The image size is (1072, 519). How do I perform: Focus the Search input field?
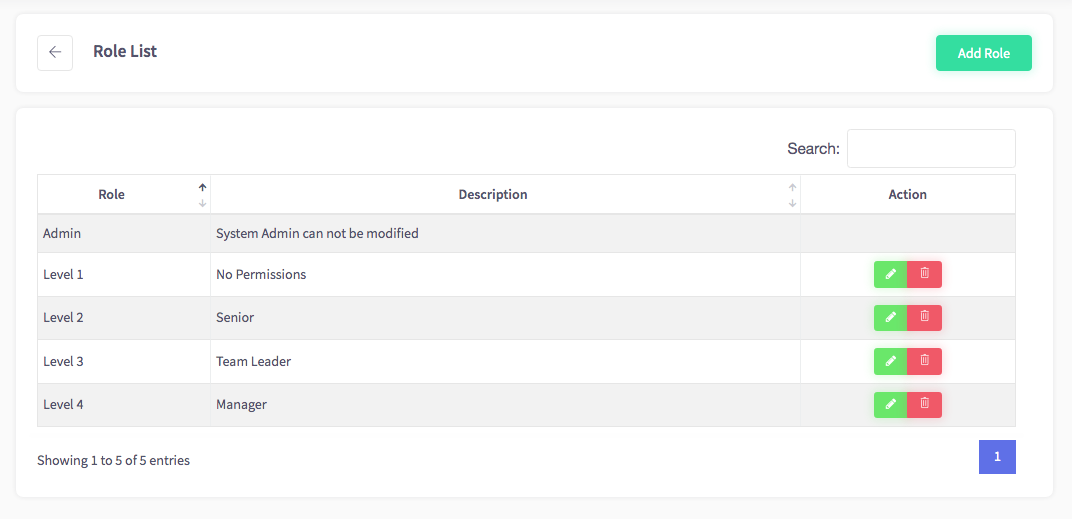tap(931, 148)
